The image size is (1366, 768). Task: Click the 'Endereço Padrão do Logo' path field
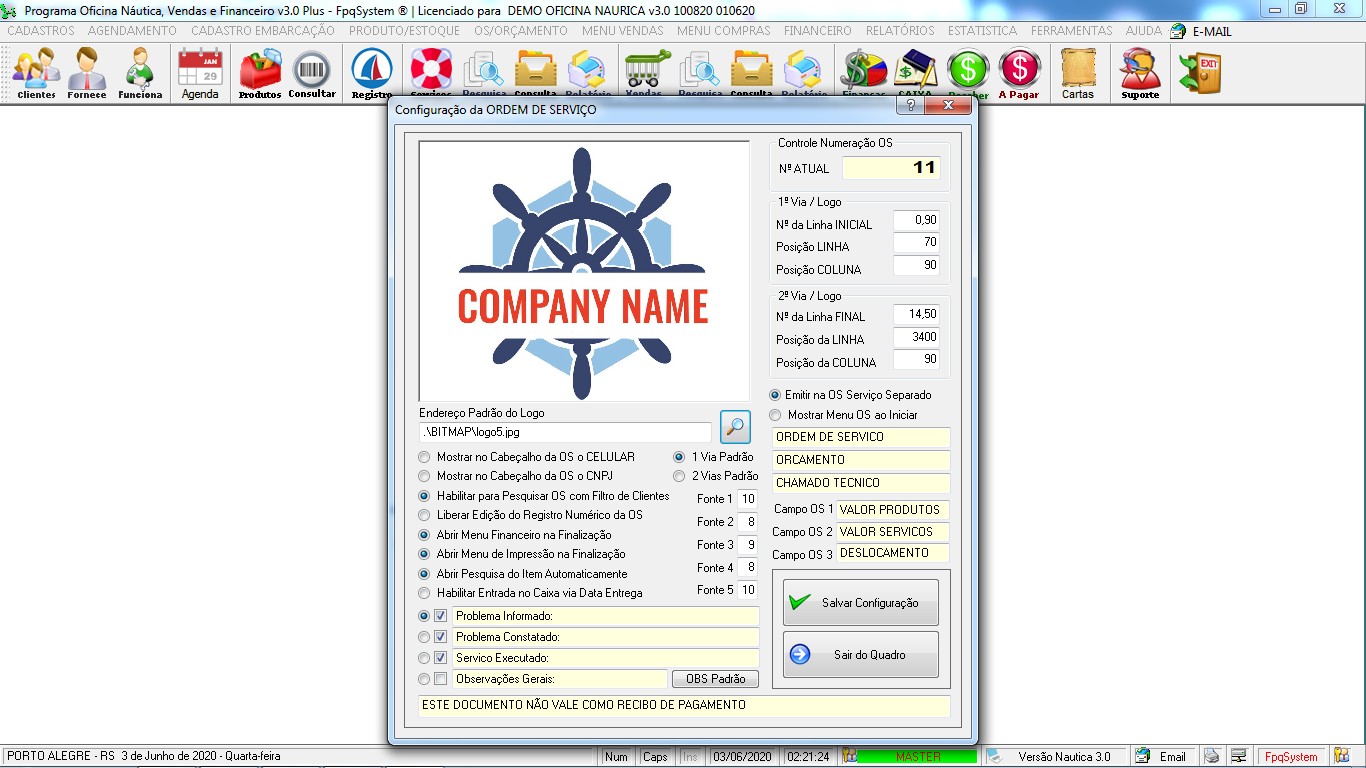(565, 433)
